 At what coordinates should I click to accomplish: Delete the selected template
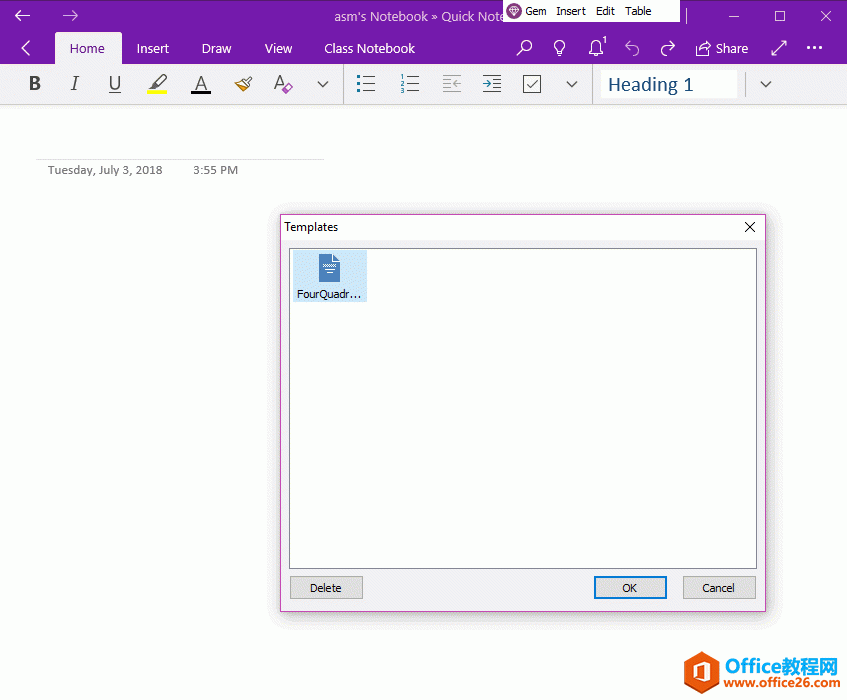pyautogui.click(x=326, y=587)
